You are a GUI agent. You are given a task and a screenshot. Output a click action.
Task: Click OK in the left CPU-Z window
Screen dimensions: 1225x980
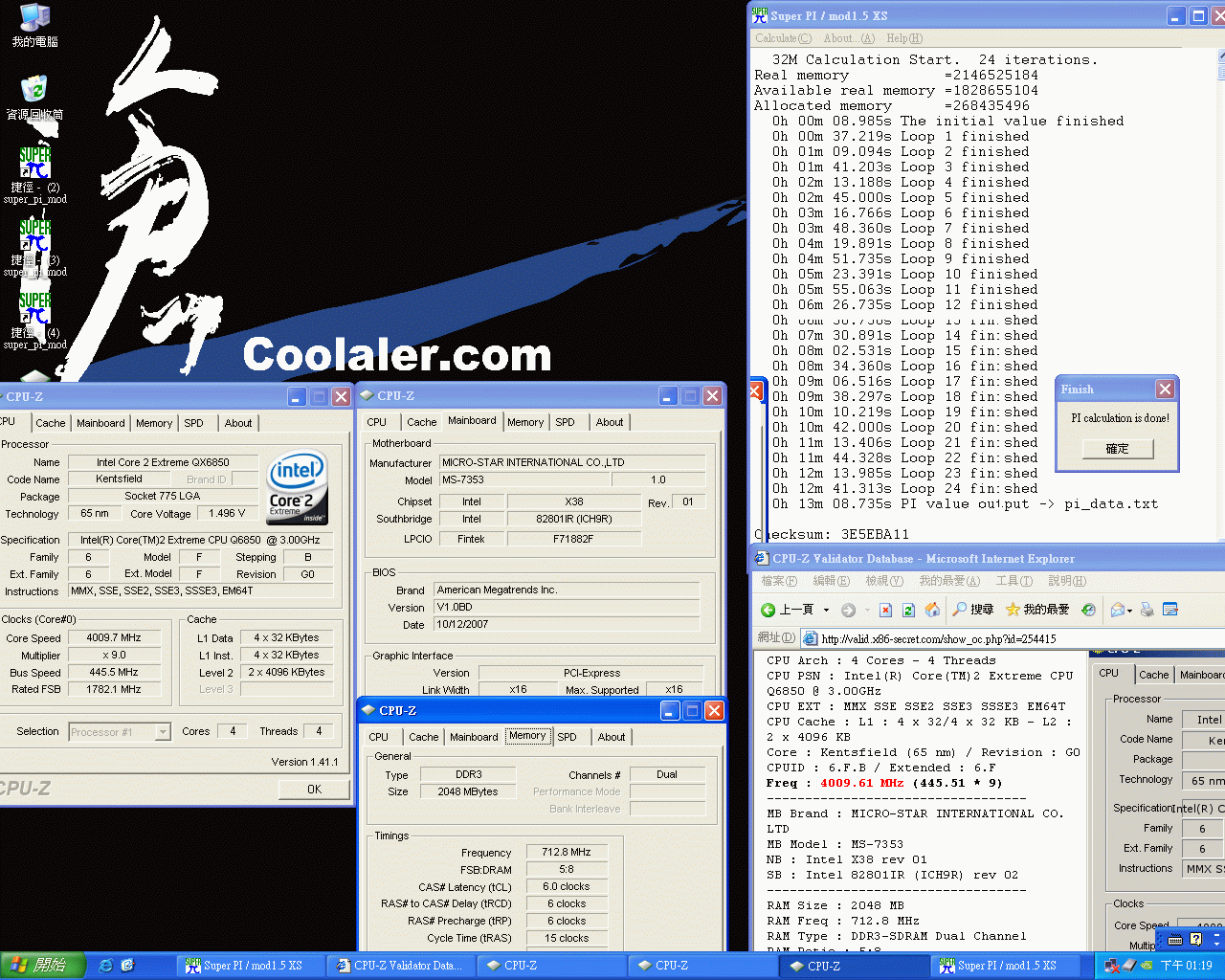tap(314, 790)
